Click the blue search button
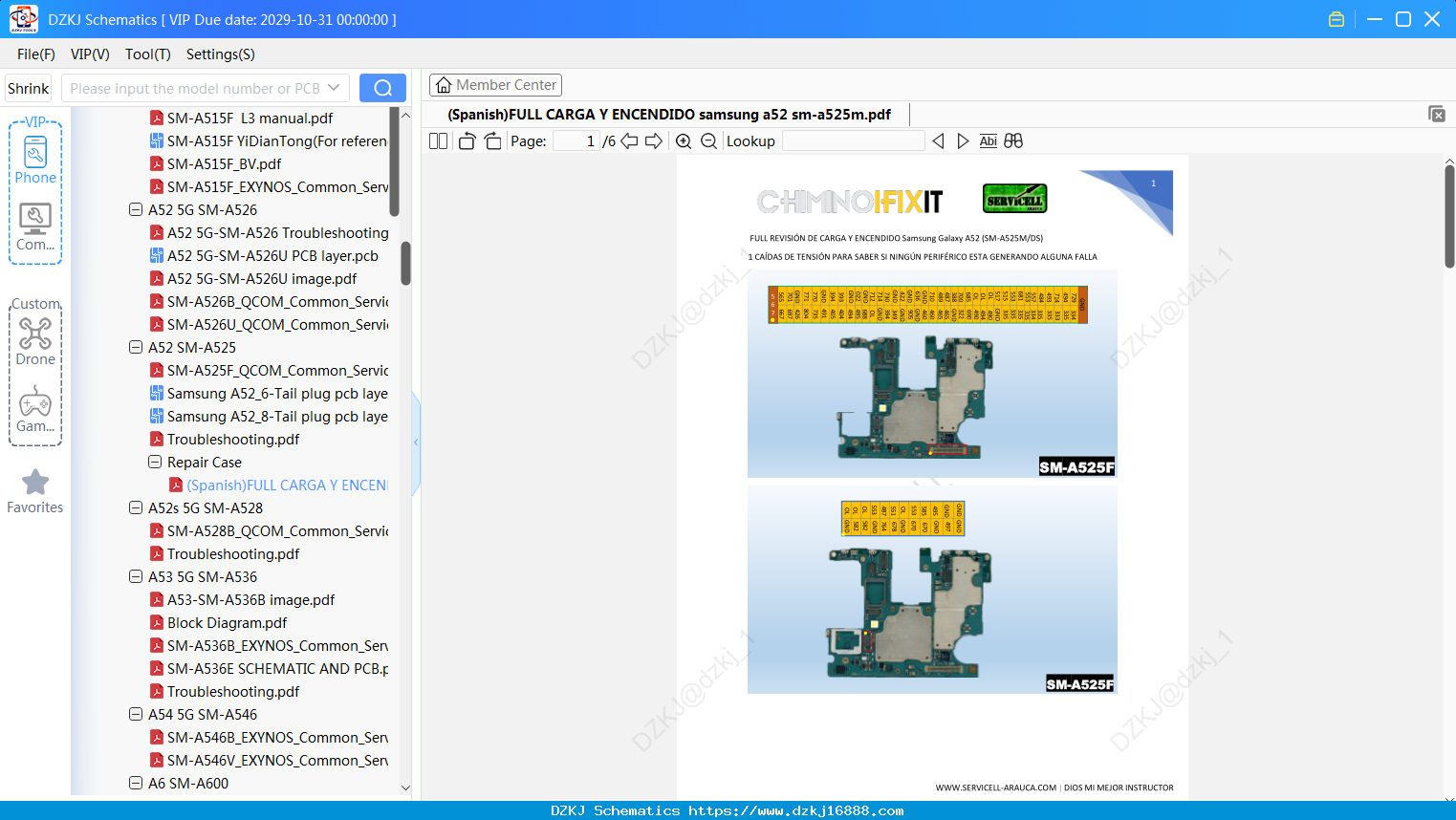This screenshot has height=820, width=1456. click(382, 88)
